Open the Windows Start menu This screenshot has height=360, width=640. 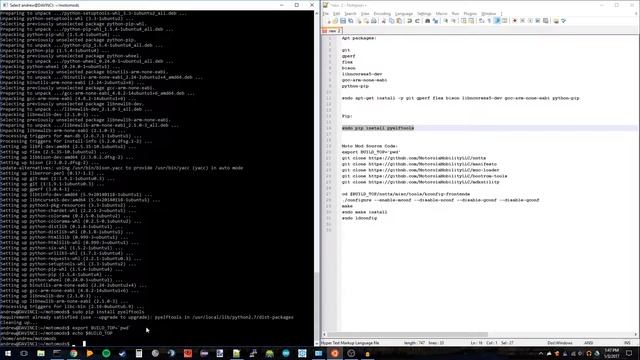[8, 353]
